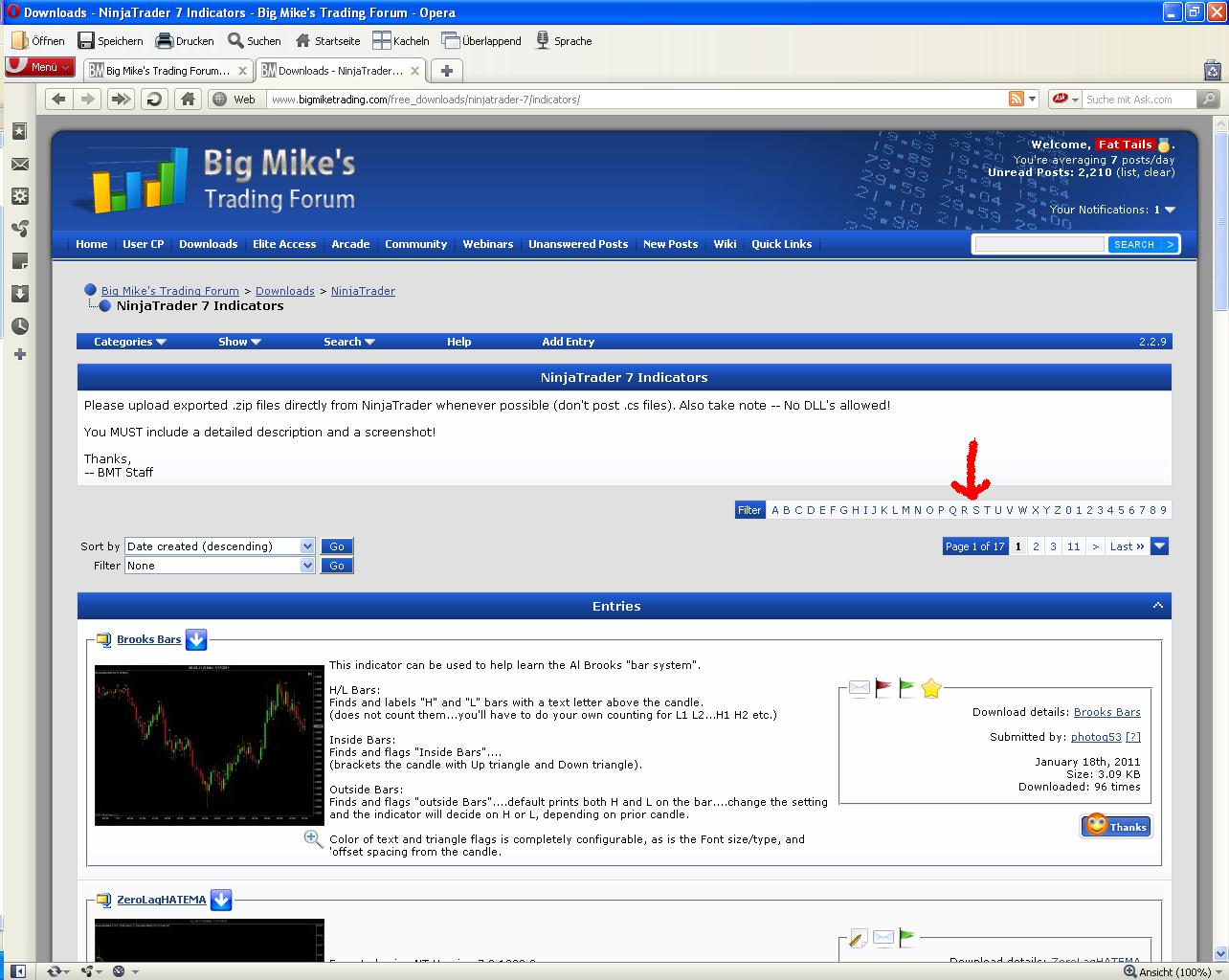
Task: Click the red flag icon for Brooks Bars
Action: (x=883, y=687)
